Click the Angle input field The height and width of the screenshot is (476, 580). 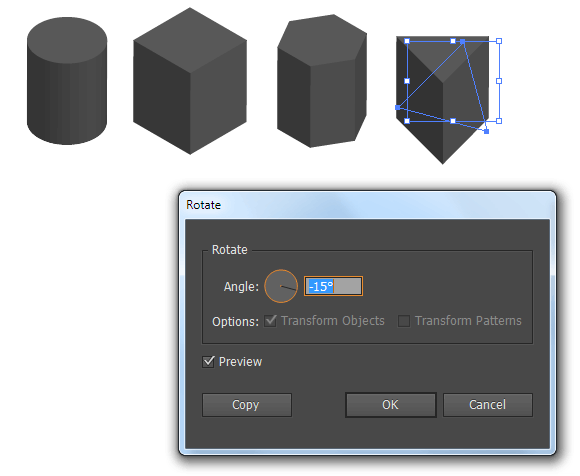coord(333,286)
